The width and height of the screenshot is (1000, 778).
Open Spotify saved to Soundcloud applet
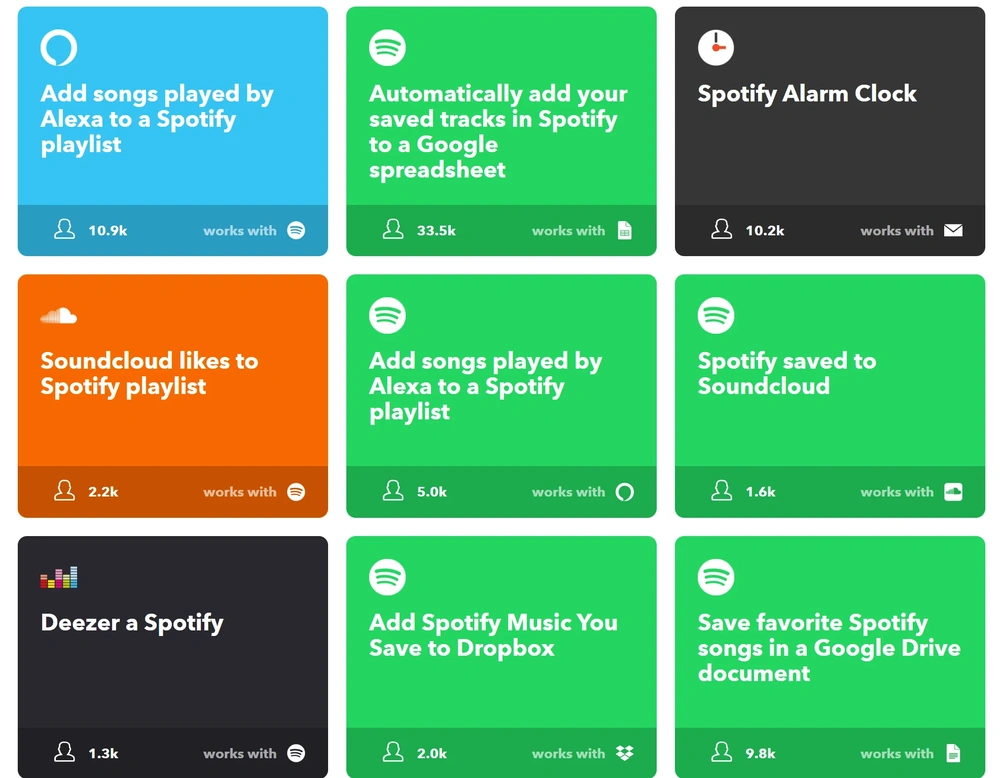click(x=786, y=374)
